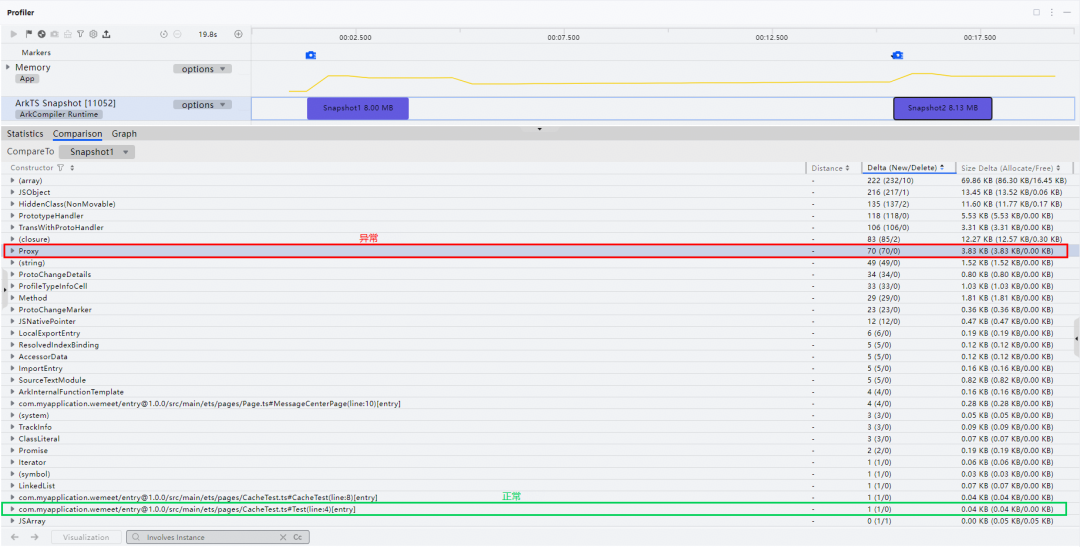This screenshot has width=1080, height=547.
Task: Click the Constructor column filter icon
Action: (61, 168)
